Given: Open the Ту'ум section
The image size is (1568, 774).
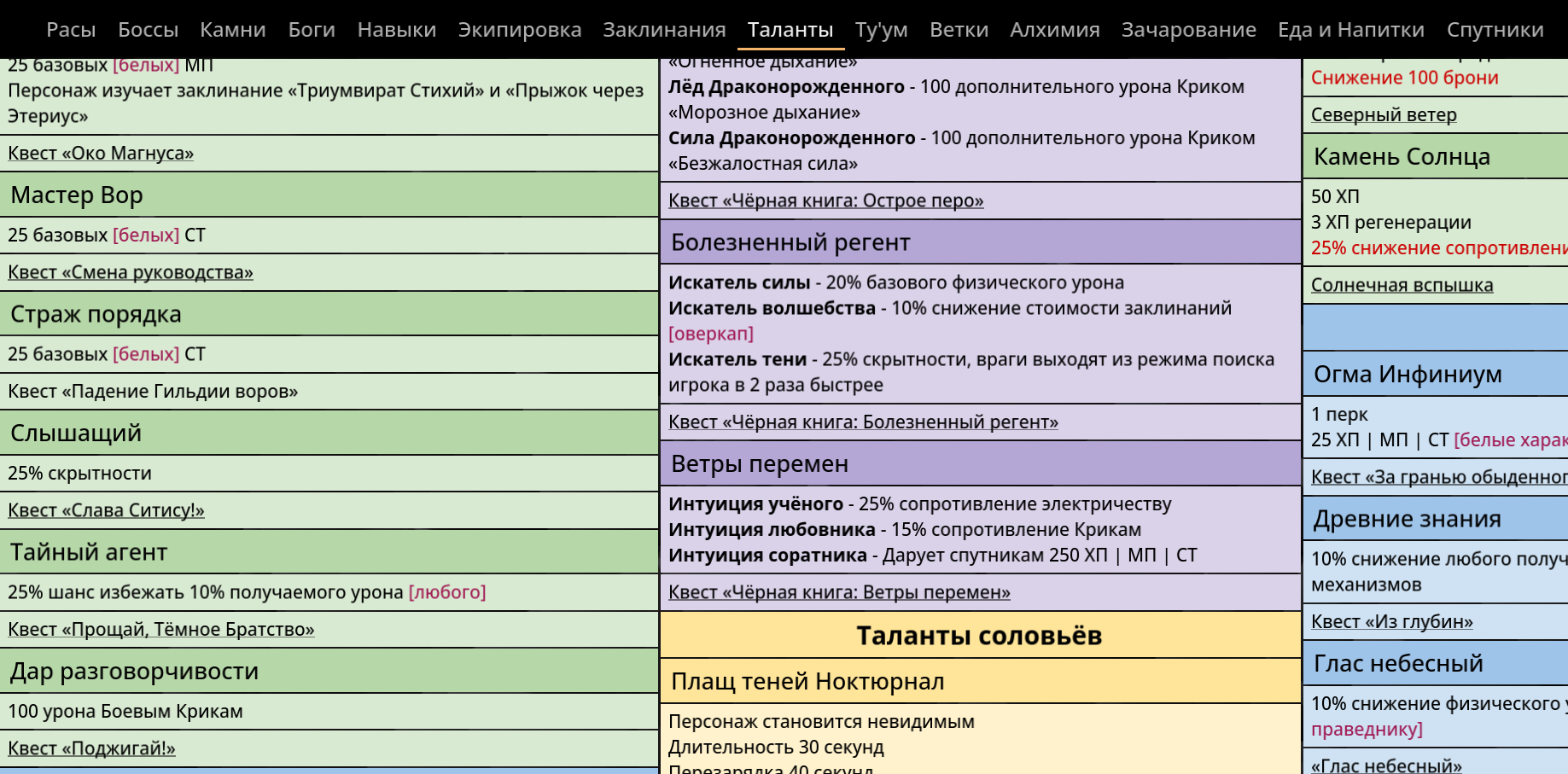Looking at the screenshot, I should pos(882,30).
